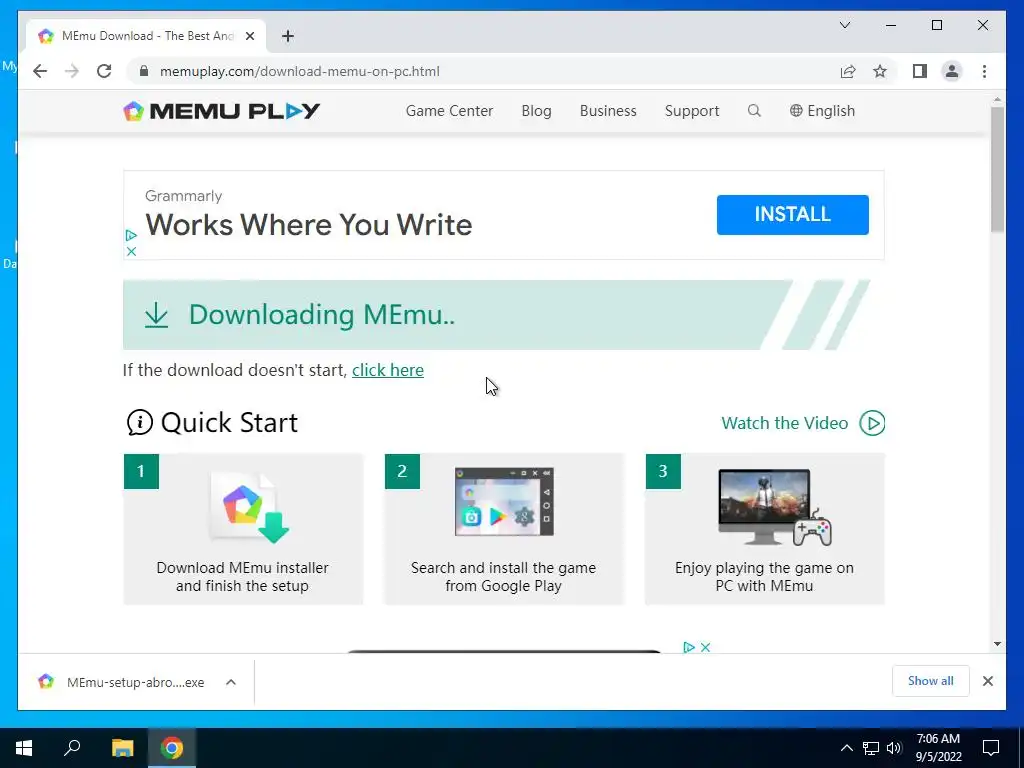
Task: Click the Grammarly ad headline
Action: tap(309, 225)
